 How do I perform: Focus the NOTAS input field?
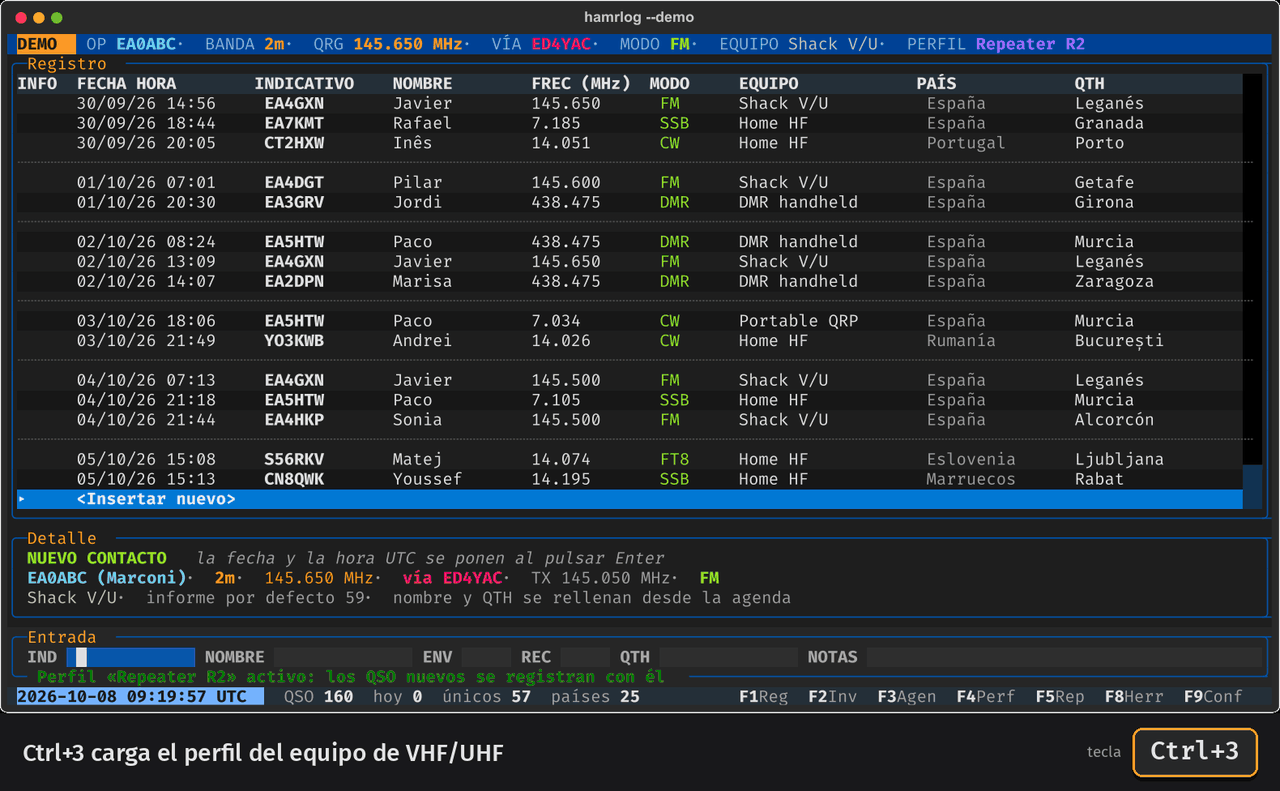(1064, 657)
